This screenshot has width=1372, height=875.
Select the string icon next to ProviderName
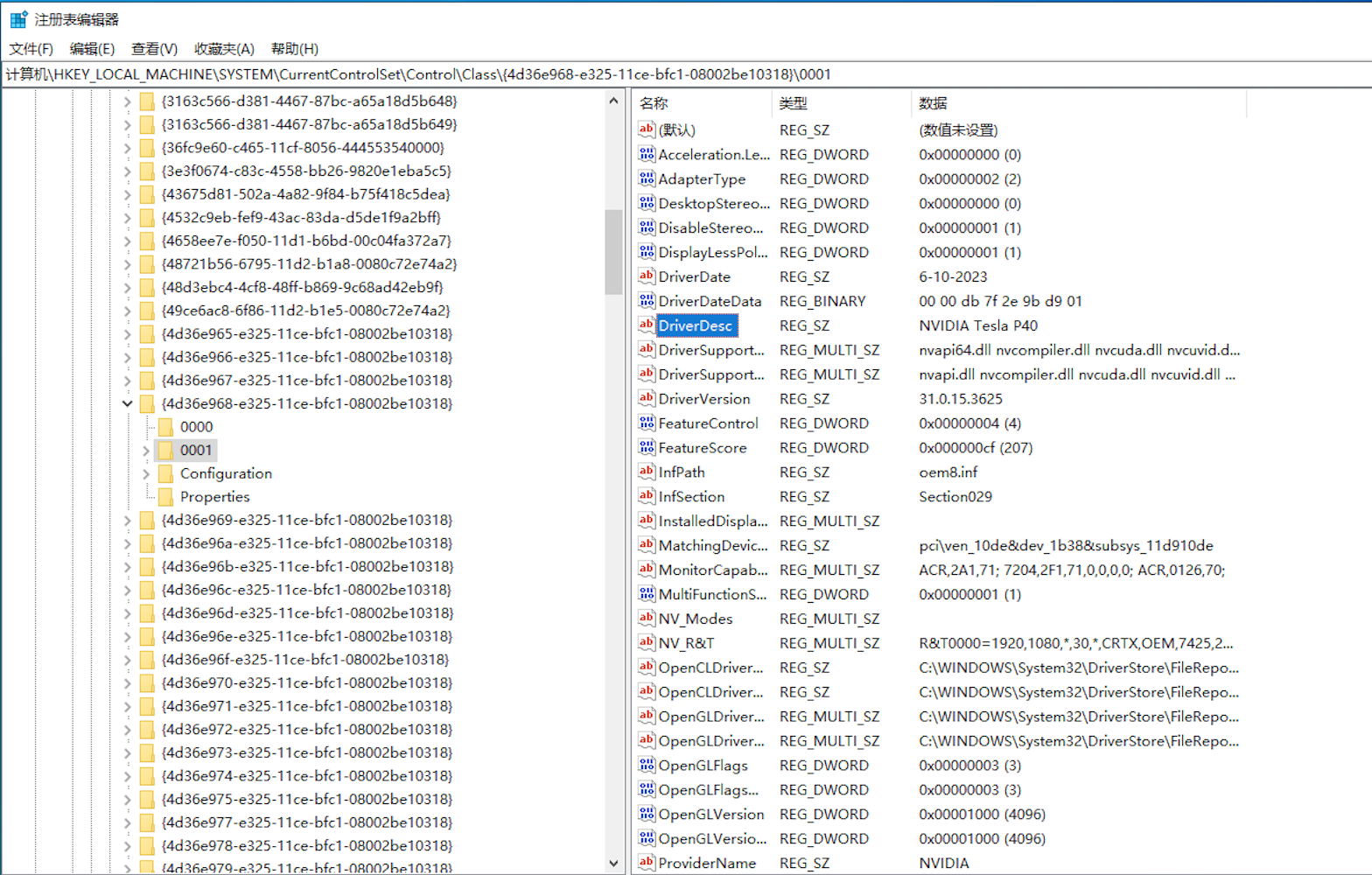click(x=647, y=863)
